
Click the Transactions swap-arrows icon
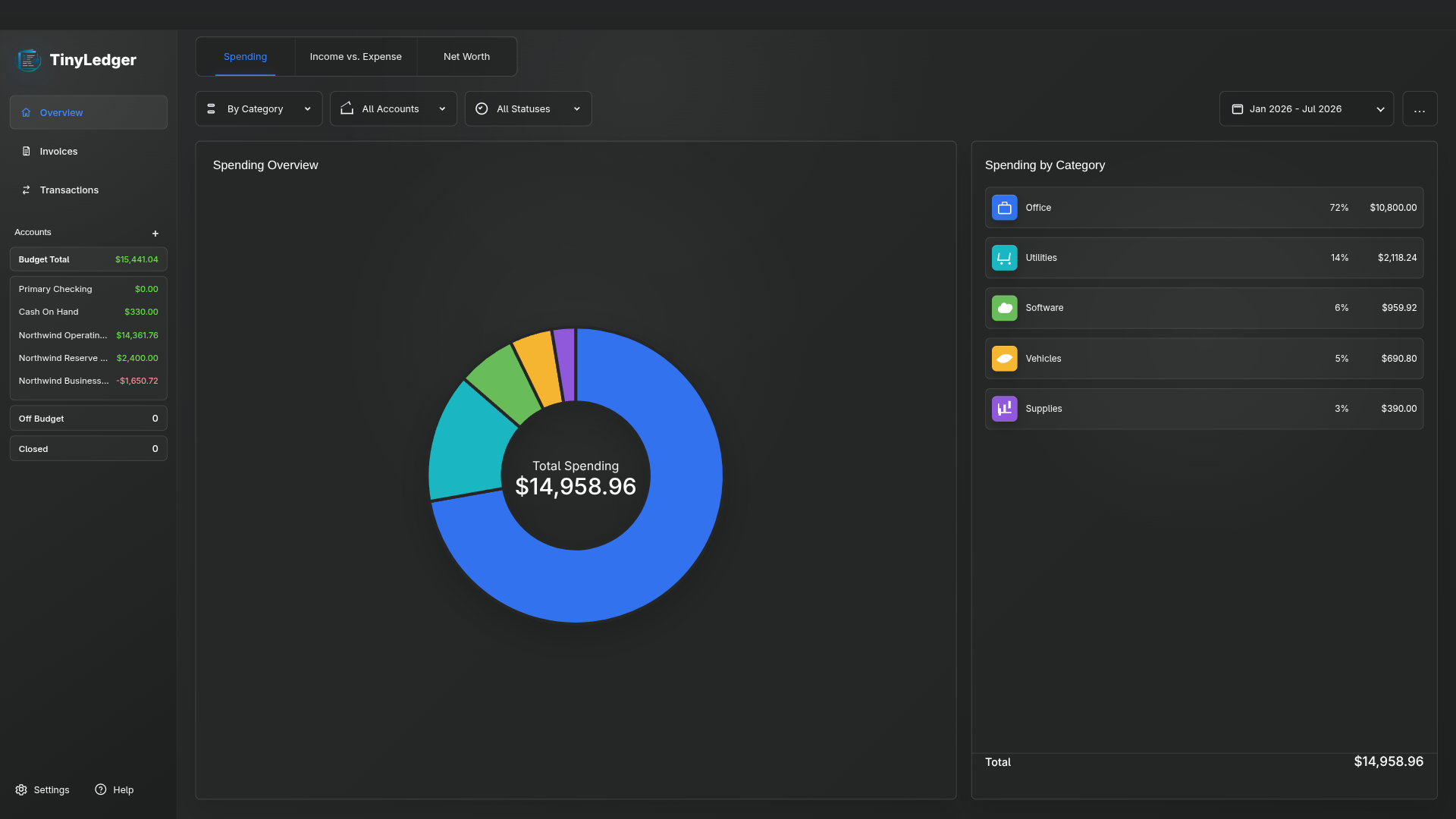[x=26, y=190]
